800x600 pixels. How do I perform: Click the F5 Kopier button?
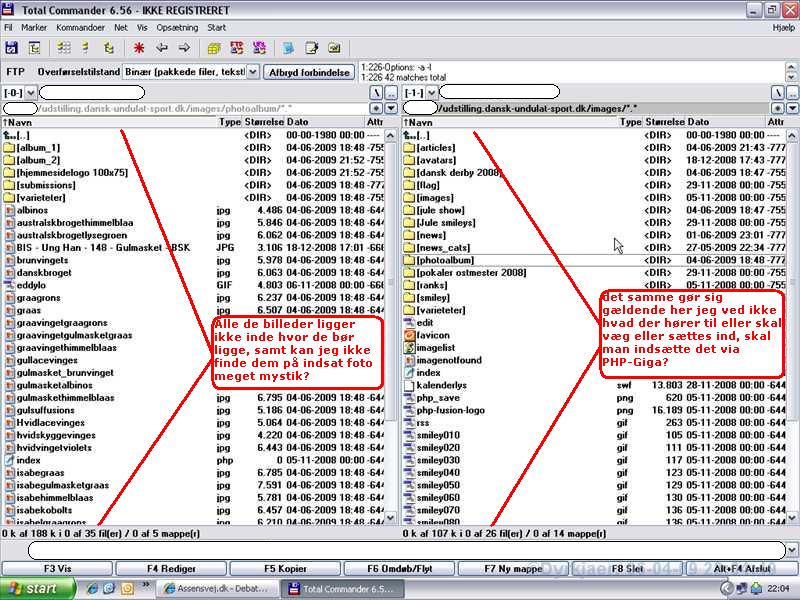coord(285,568)
